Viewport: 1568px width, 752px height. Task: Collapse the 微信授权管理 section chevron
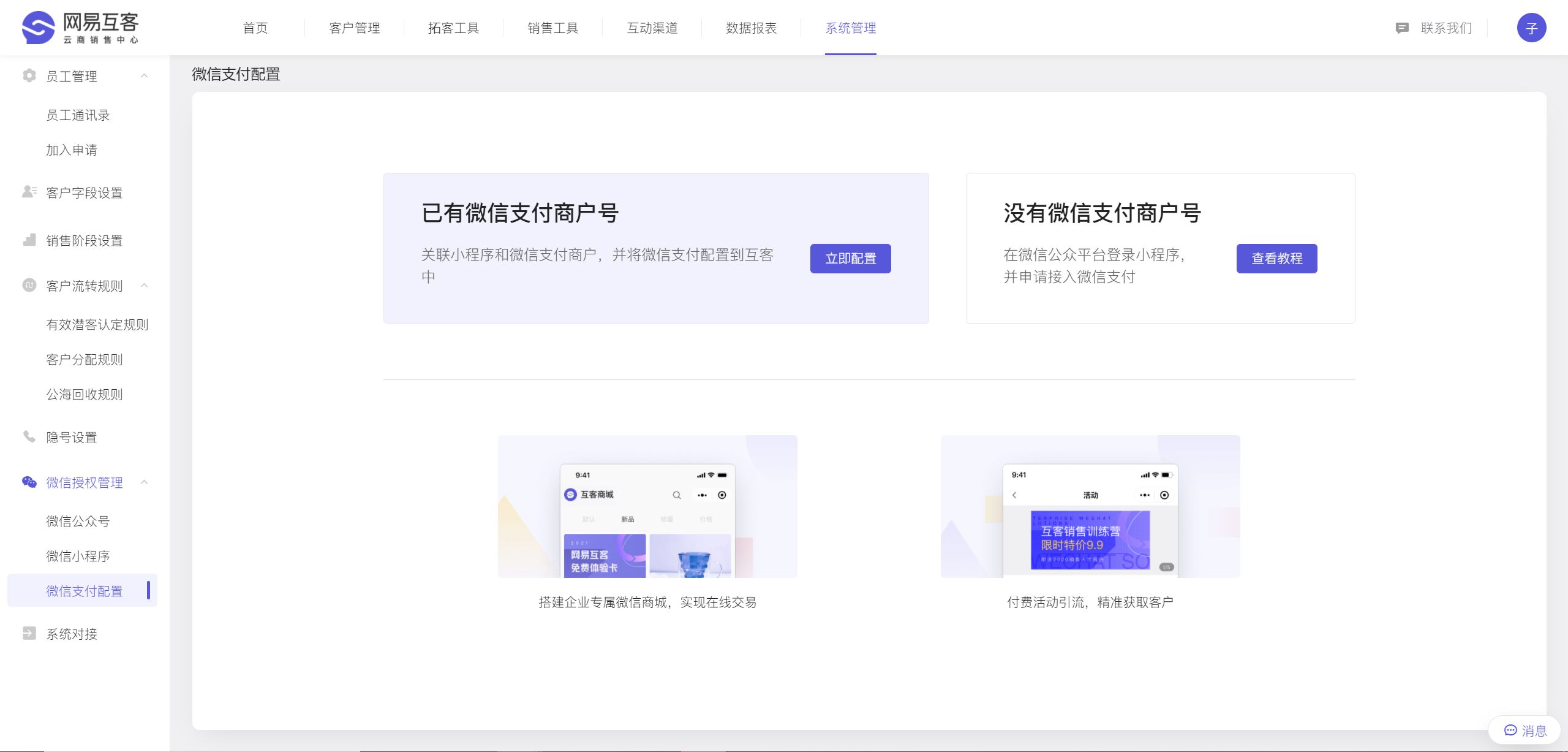click(x=145, y=482)
